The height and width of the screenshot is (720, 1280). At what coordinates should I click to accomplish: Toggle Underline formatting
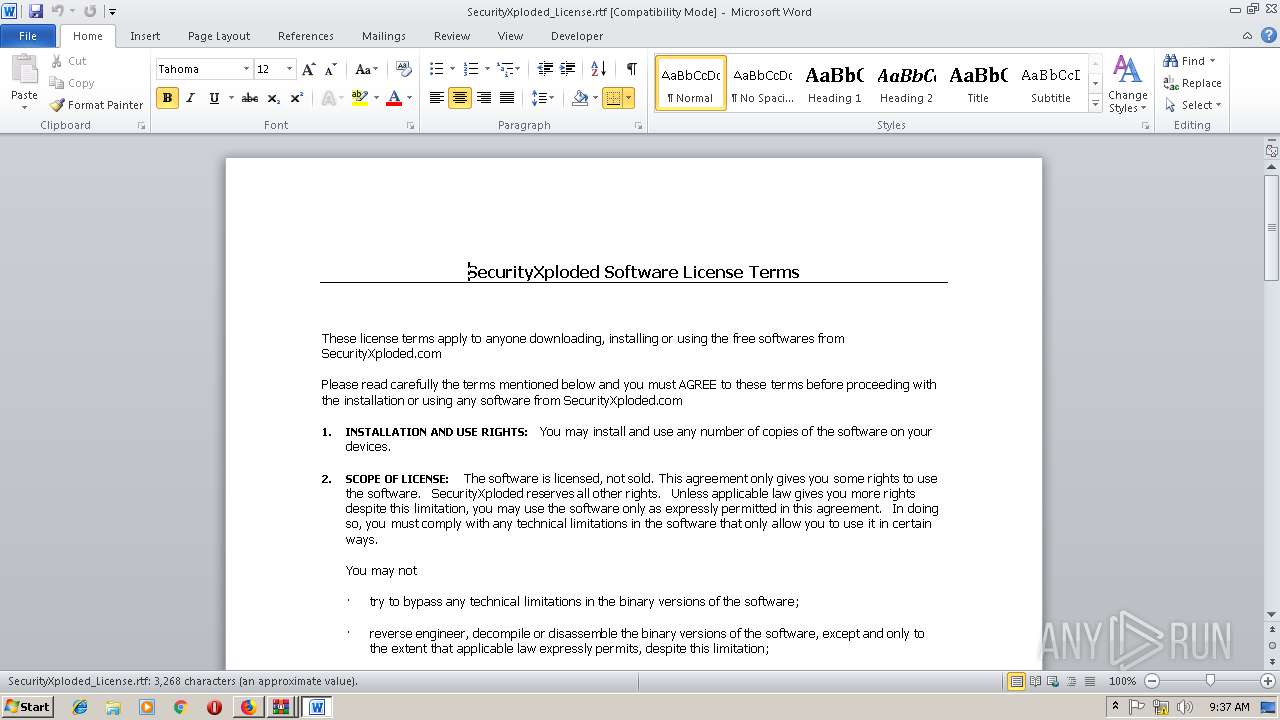click(214, 98)
